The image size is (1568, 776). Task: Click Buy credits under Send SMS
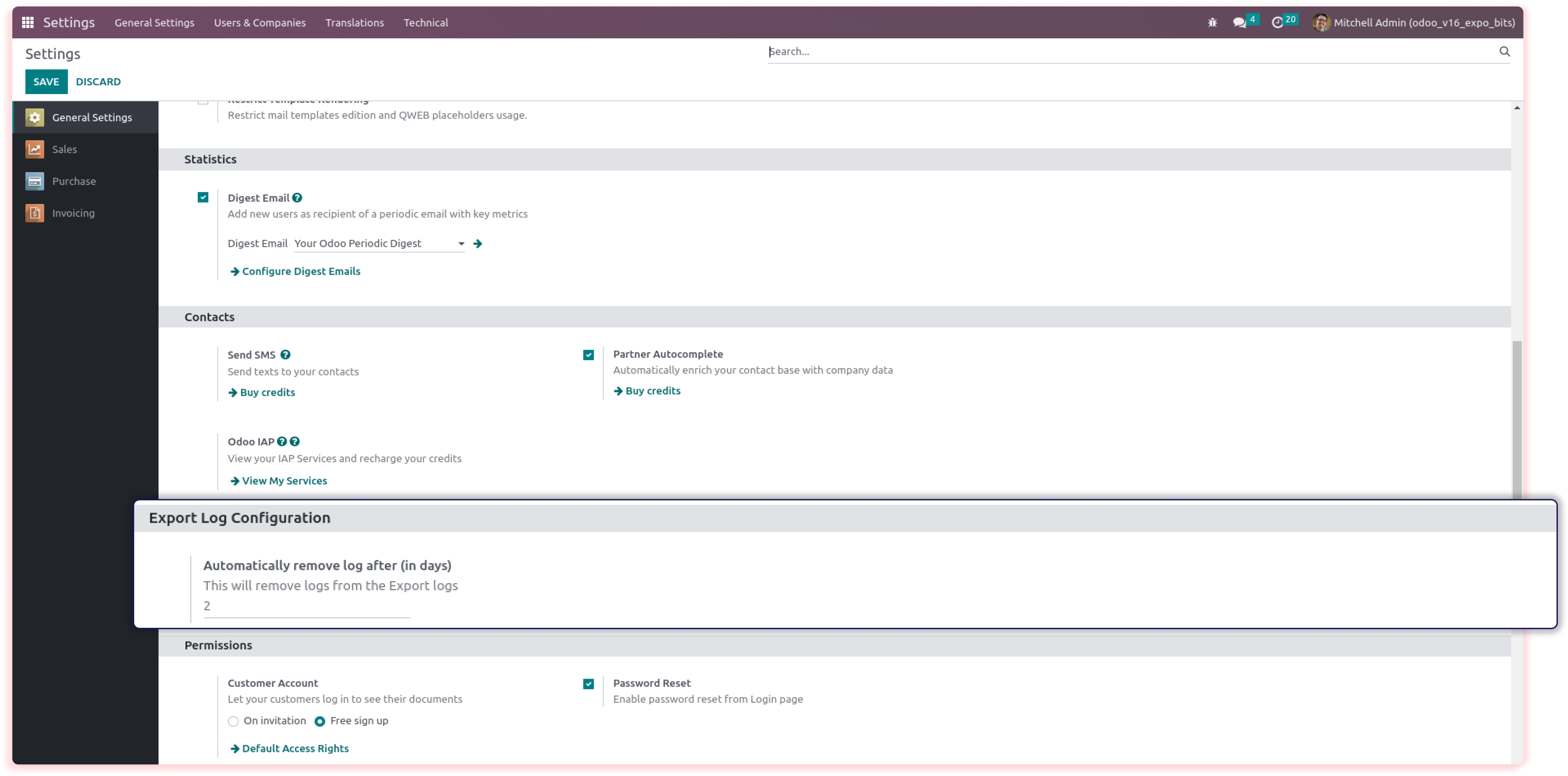[268, 392]
